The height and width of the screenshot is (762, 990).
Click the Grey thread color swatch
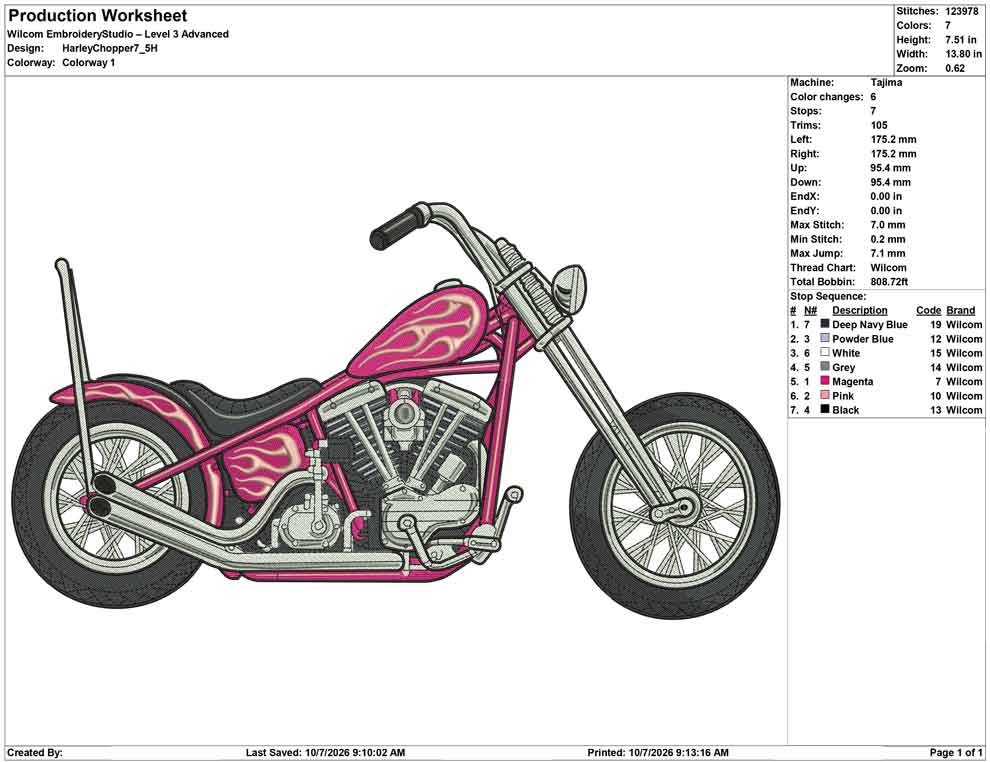(825, 367)
